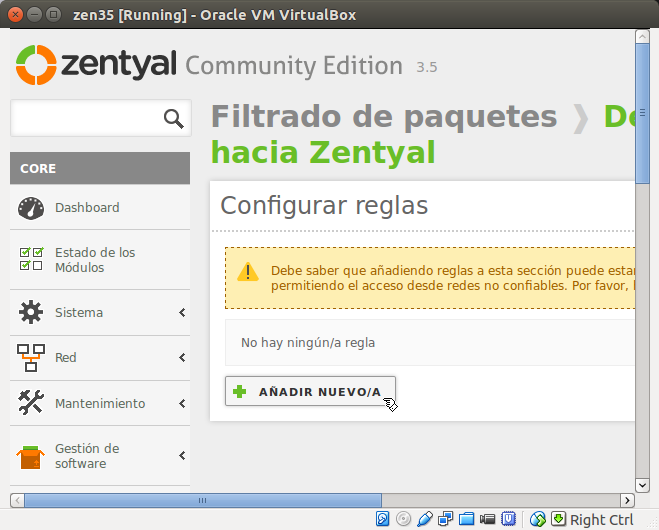Expand the Red menu arrow
659x530 pixels.
182,358
